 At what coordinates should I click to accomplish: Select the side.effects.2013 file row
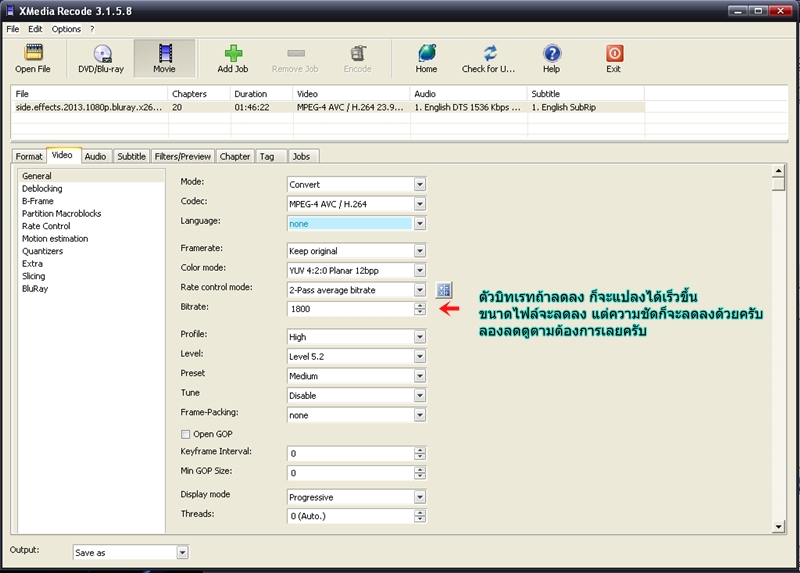328,107
